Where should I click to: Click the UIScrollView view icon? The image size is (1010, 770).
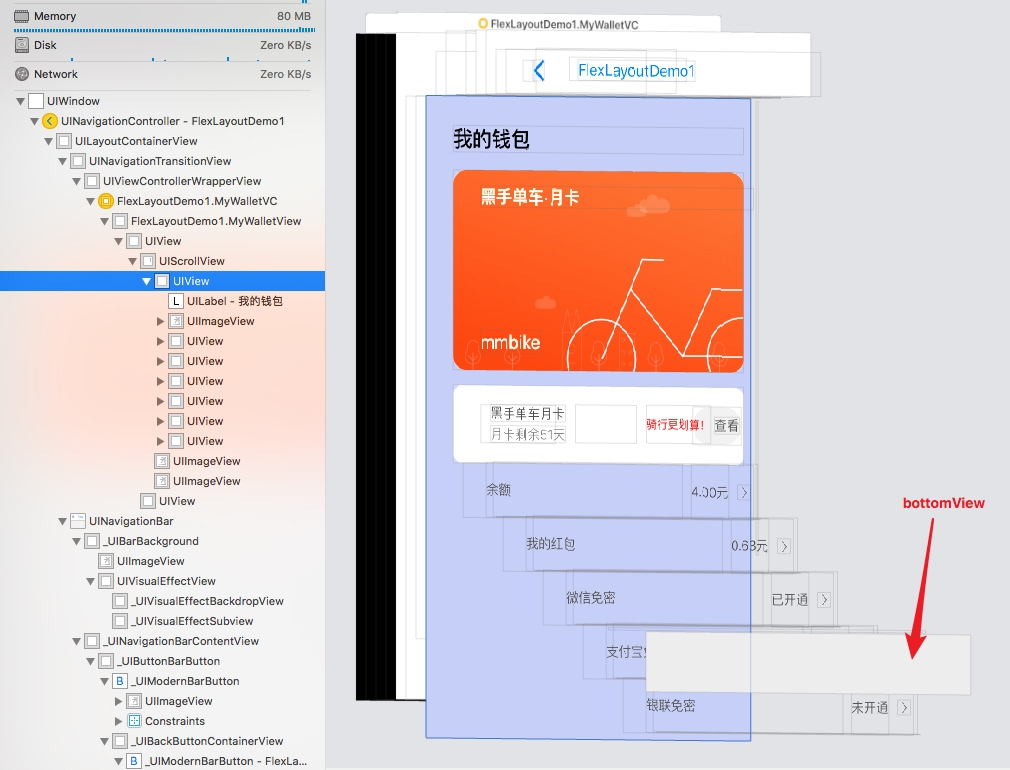click(x=148, y=261)
